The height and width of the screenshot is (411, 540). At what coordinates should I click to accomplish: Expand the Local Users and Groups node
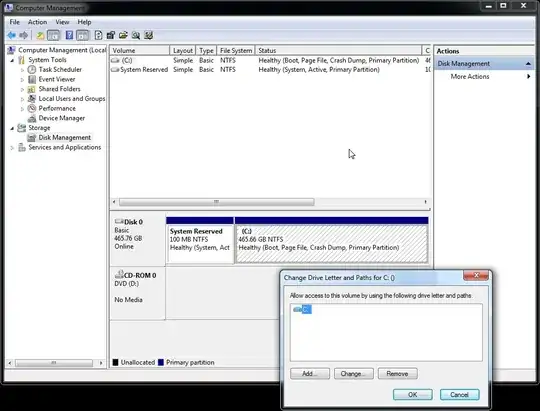point(22,99)
